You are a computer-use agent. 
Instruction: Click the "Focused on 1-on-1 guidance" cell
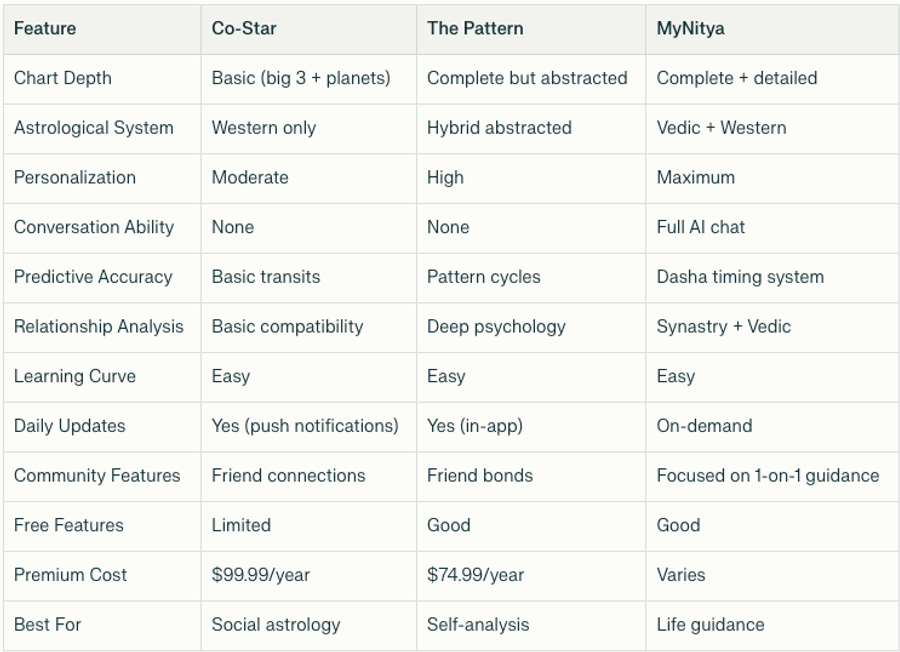click(767, 476)
